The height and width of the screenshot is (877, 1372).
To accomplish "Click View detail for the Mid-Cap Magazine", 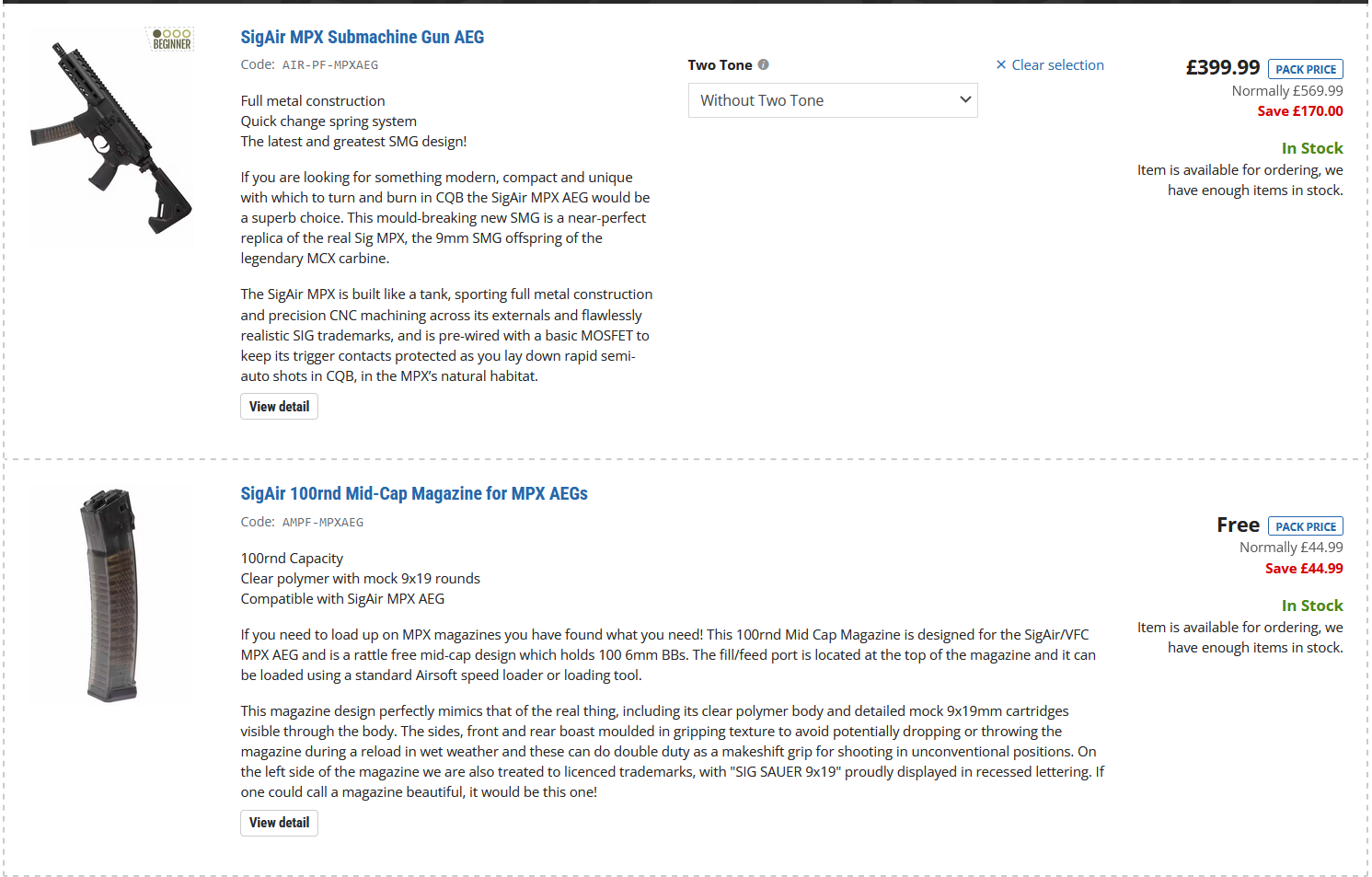I will click(279, 823).
